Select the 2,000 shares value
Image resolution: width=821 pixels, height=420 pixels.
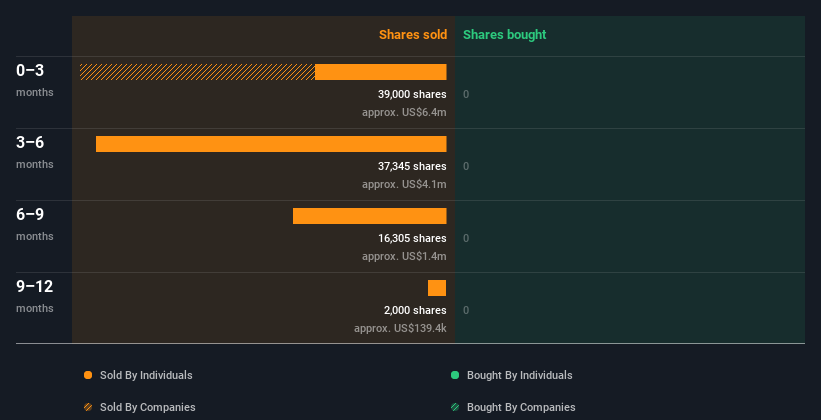coord(415,310)
